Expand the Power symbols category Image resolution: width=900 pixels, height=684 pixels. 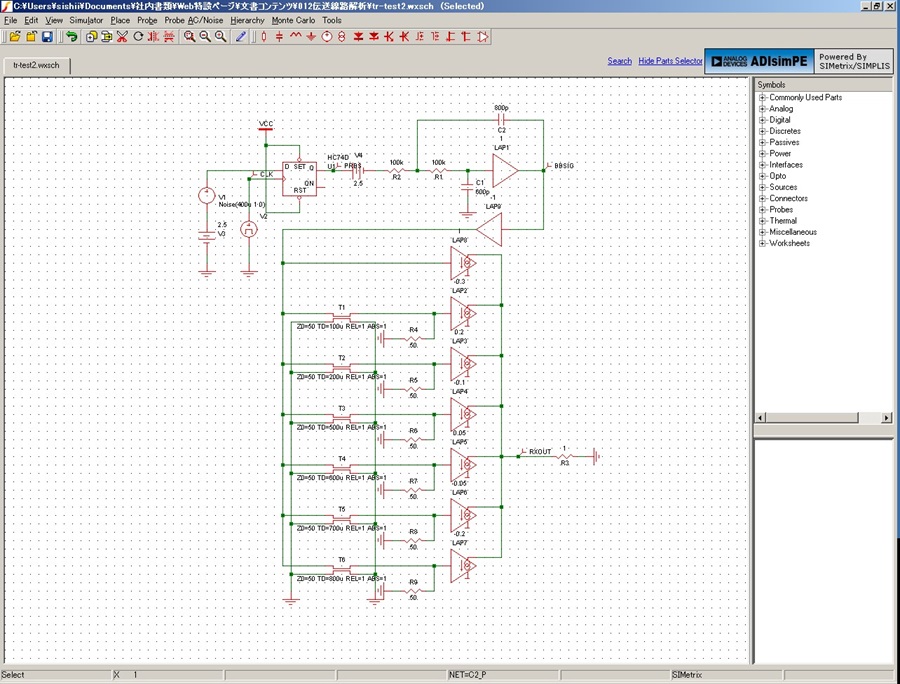click(763, 153)
